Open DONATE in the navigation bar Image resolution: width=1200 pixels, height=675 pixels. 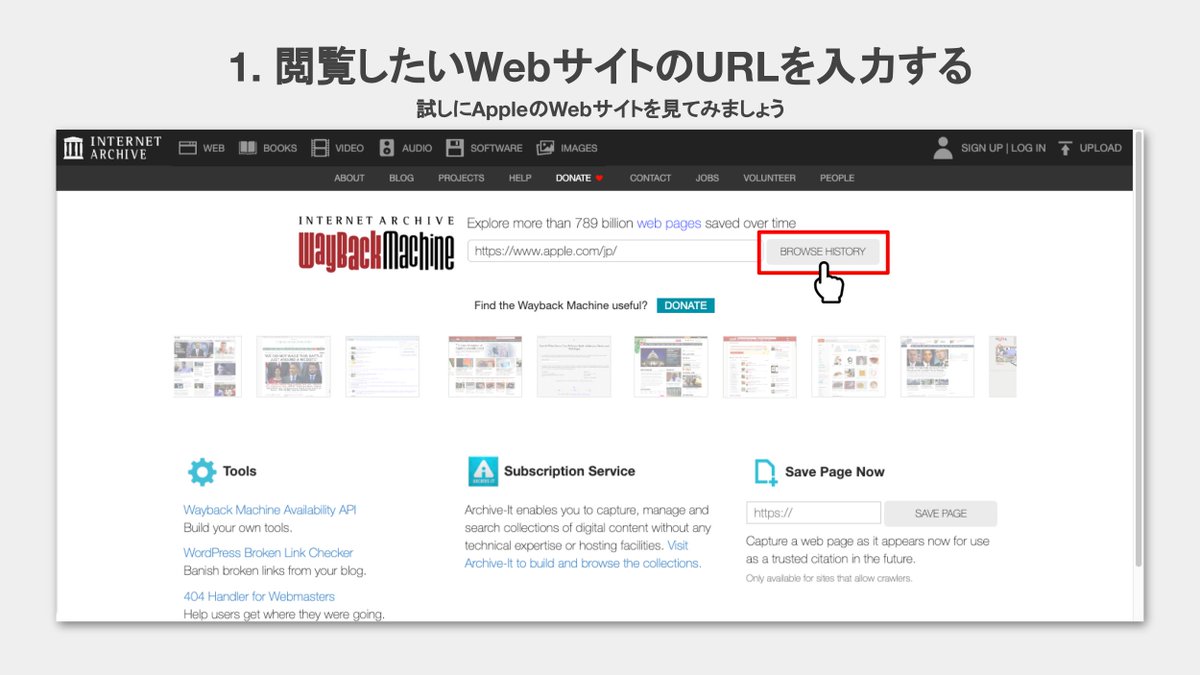point(580,178)
